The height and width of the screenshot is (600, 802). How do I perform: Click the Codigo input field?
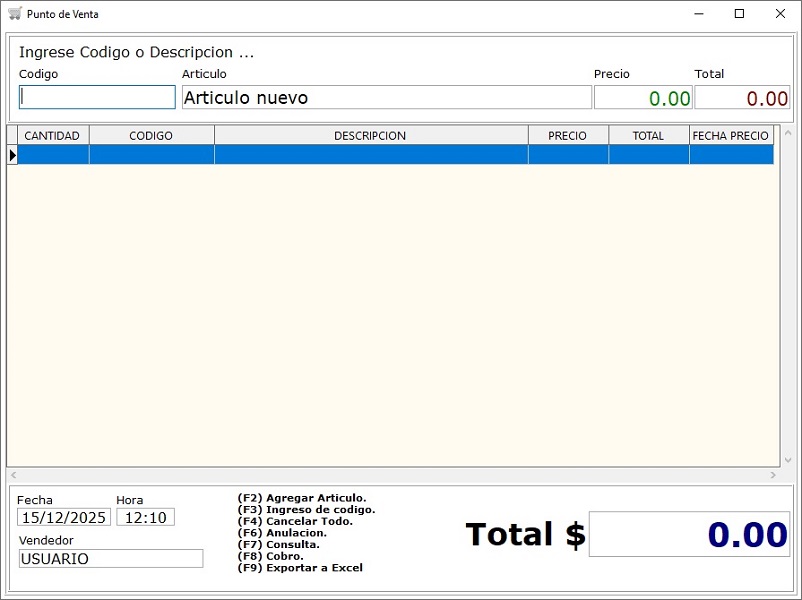(x=97, y=97)
